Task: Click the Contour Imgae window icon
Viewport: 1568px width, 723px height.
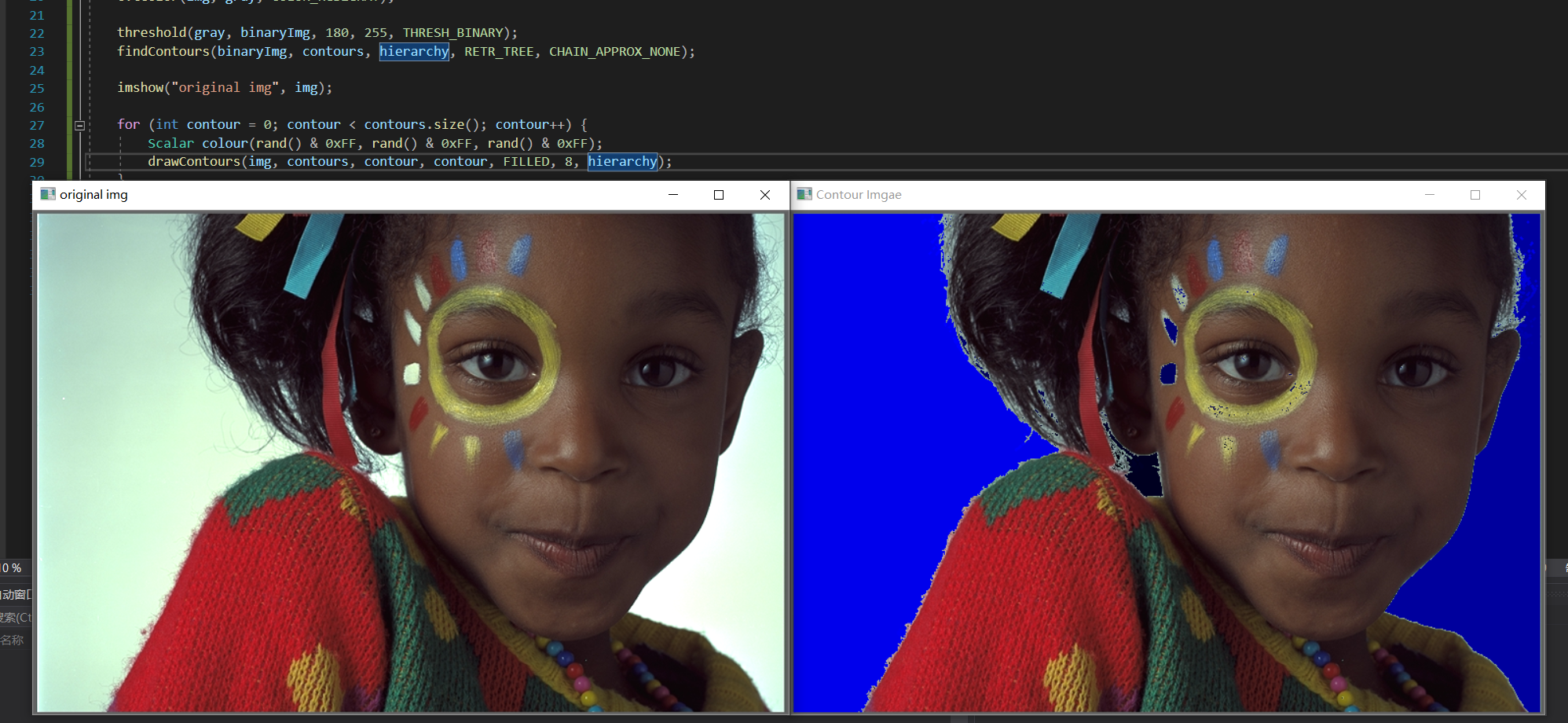Action: tap(804, 194)
